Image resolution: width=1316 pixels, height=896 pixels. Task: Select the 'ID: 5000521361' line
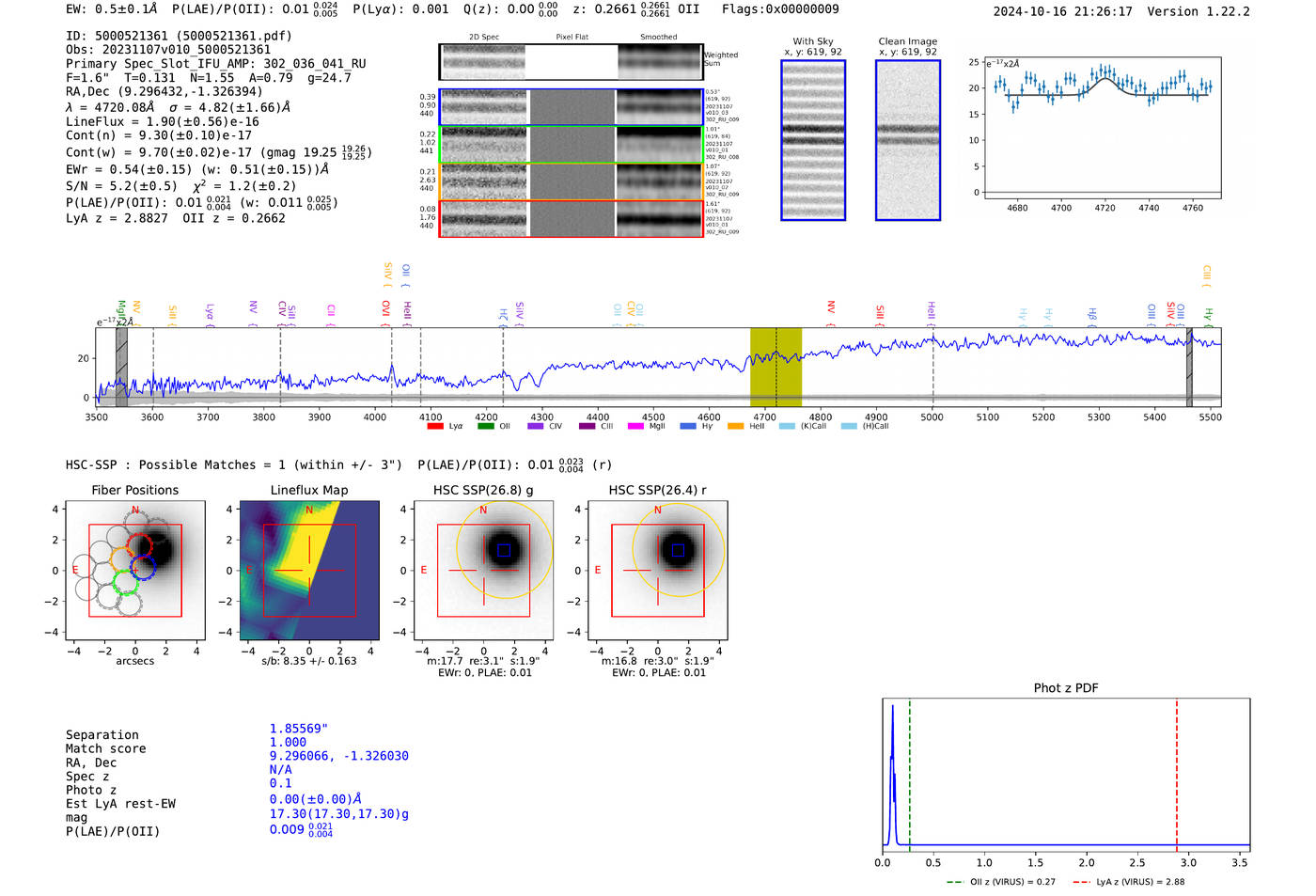click(179, 36)
